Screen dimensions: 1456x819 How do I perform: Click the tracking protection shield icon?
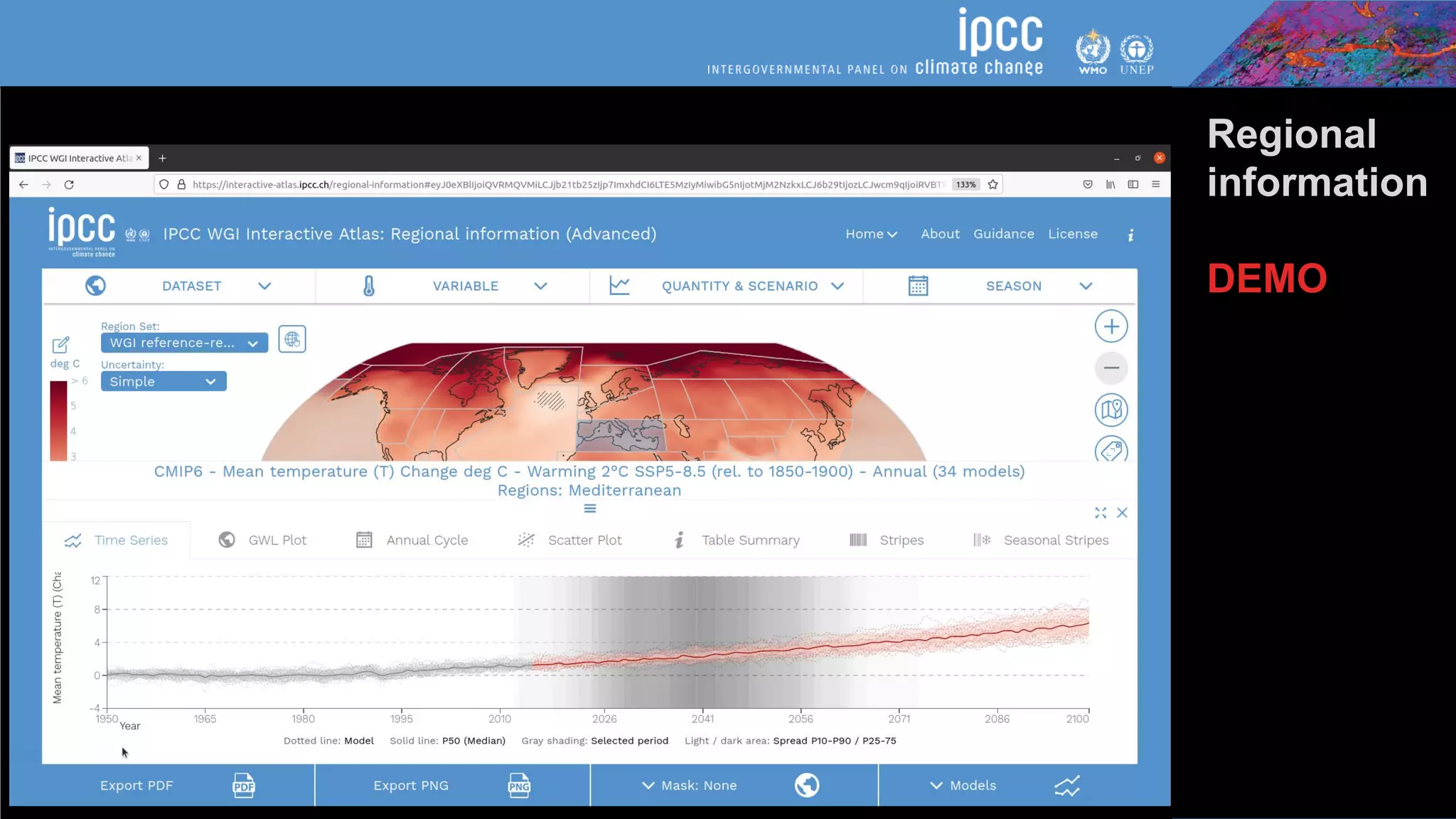pyautogui.click(x=164, y=185)
